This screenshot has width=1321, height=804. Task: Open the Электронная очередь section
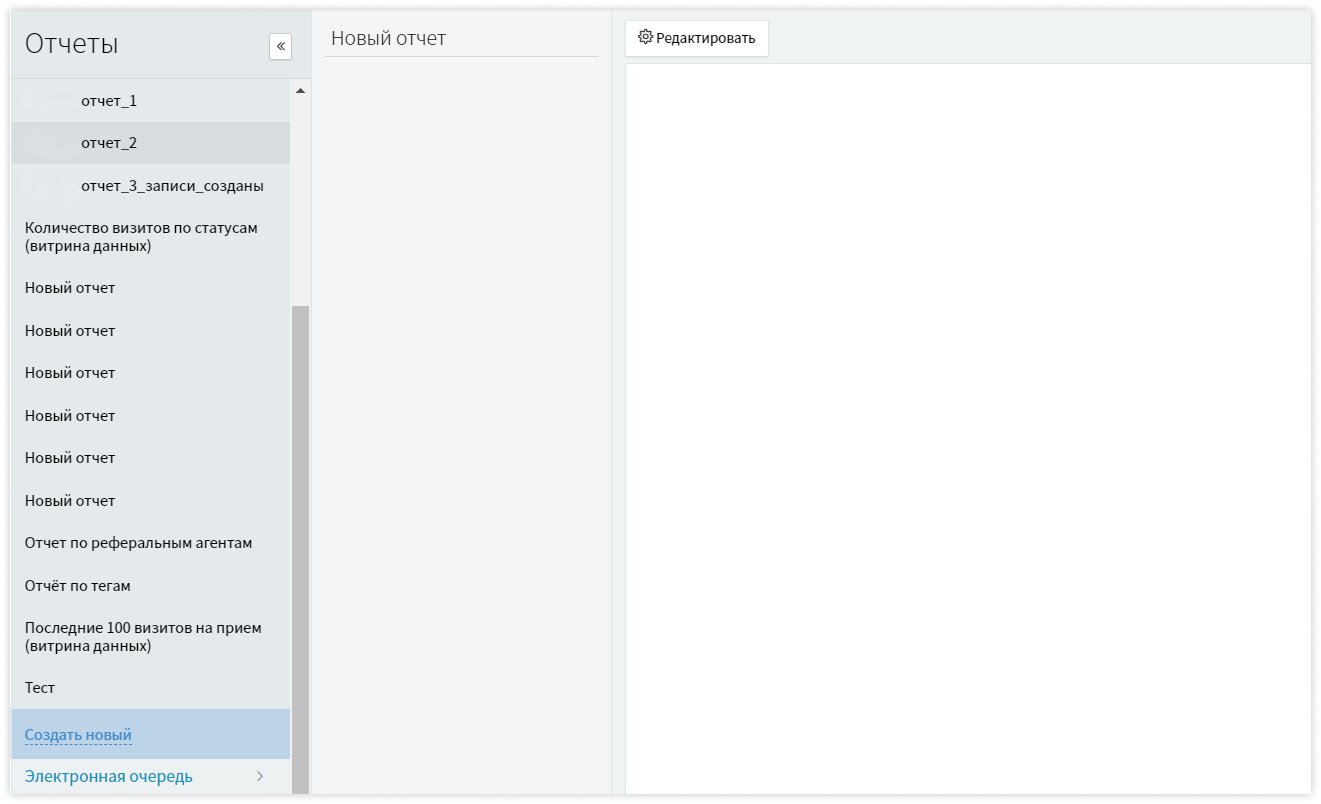point(109,777)
